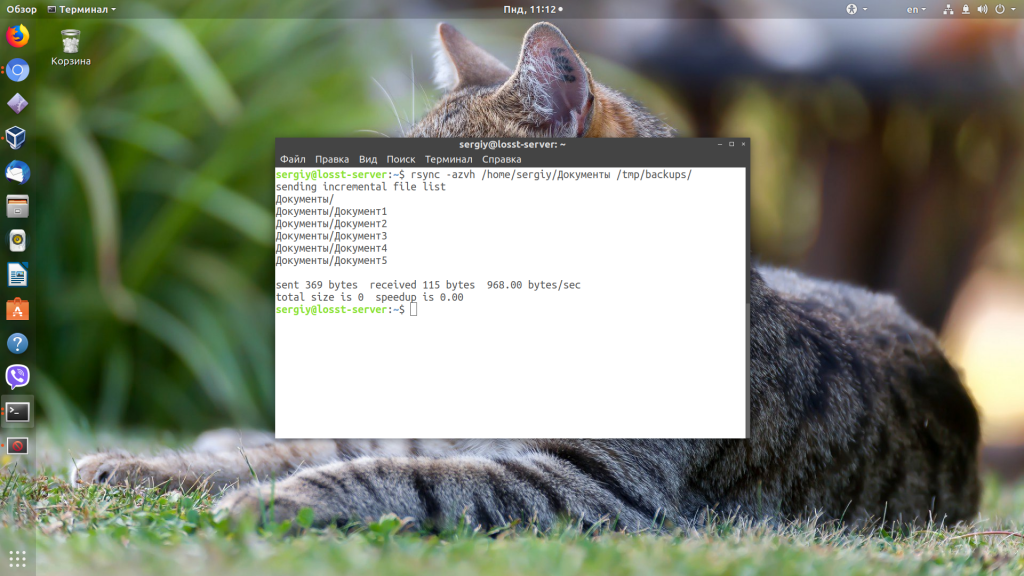
Task: Open the Справка menu in terminal
Action: (501, 159)
